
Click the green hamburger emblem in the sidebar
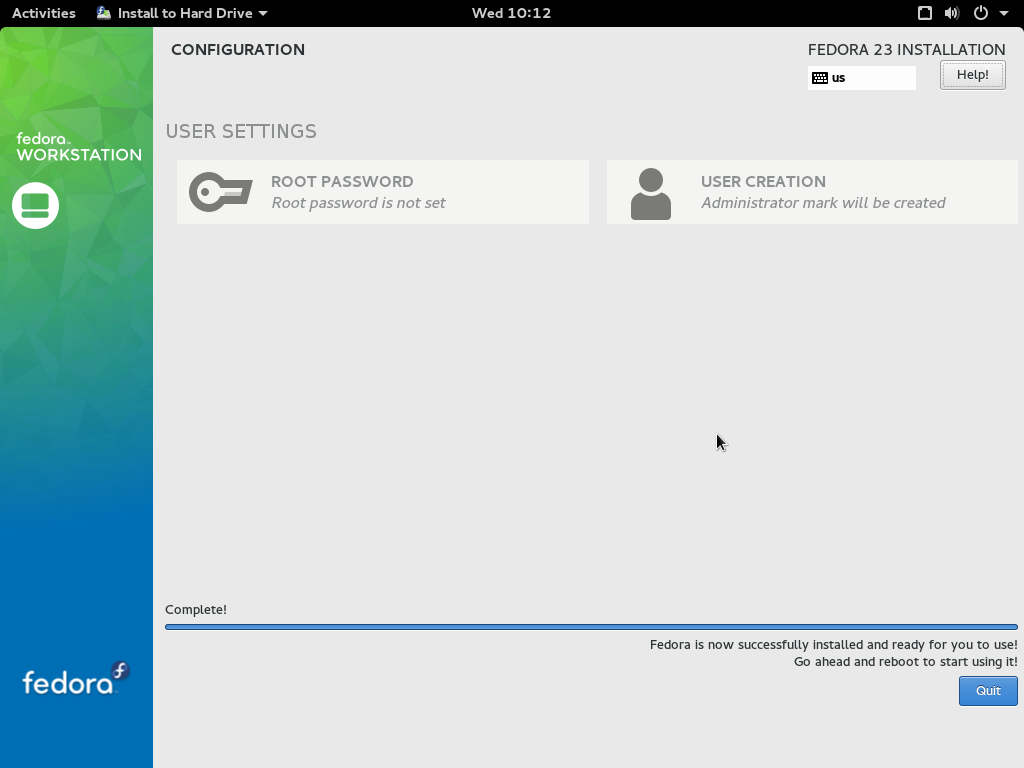(35, 205)
